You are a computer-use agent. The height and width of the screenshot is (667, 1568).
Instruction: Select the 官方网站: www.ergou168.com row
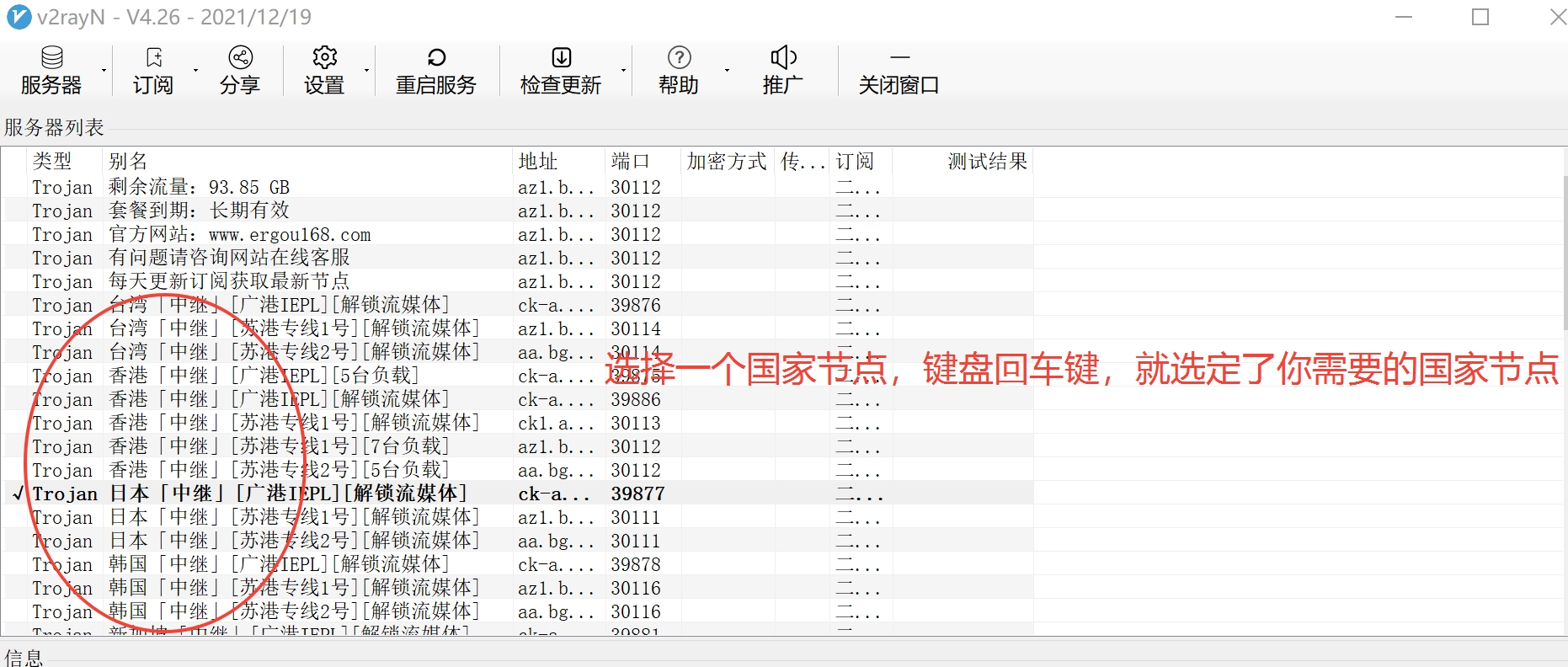[x=518, y=234]
